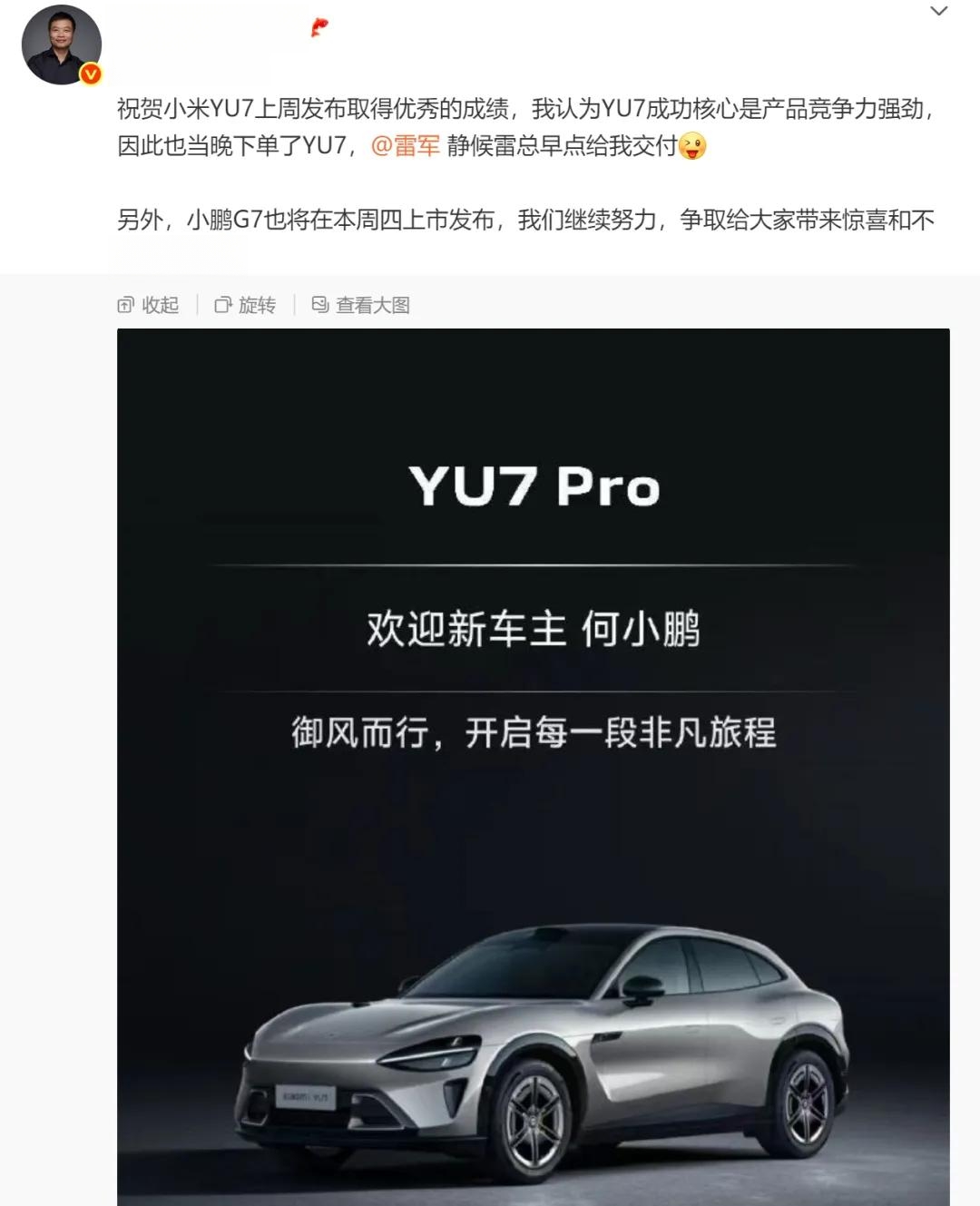Click the car's front license plate
The height and width of the screenshot is (1206, 980).
tap(306, 1097)
